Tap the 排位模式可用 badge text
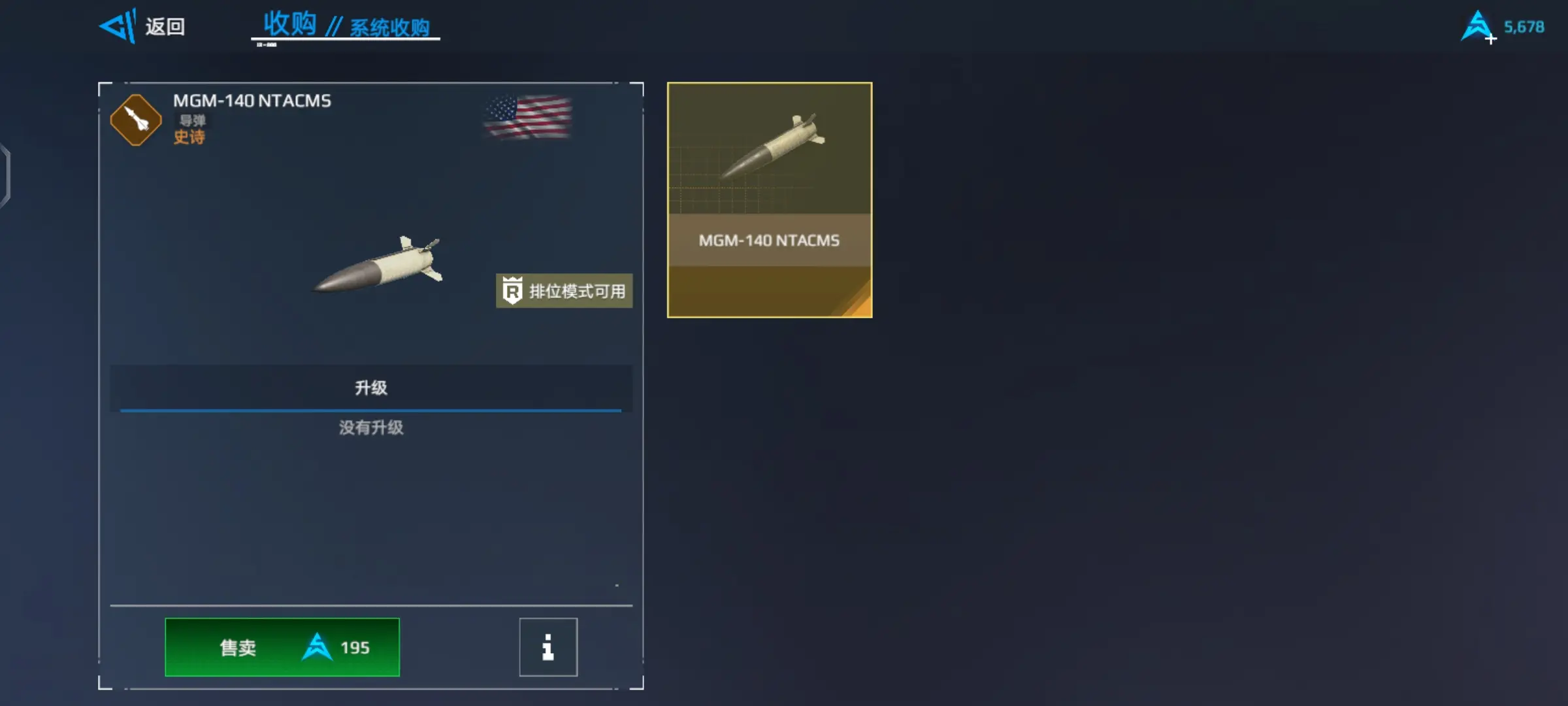The width and height of the screenshot is (1568, 706). 578,292
